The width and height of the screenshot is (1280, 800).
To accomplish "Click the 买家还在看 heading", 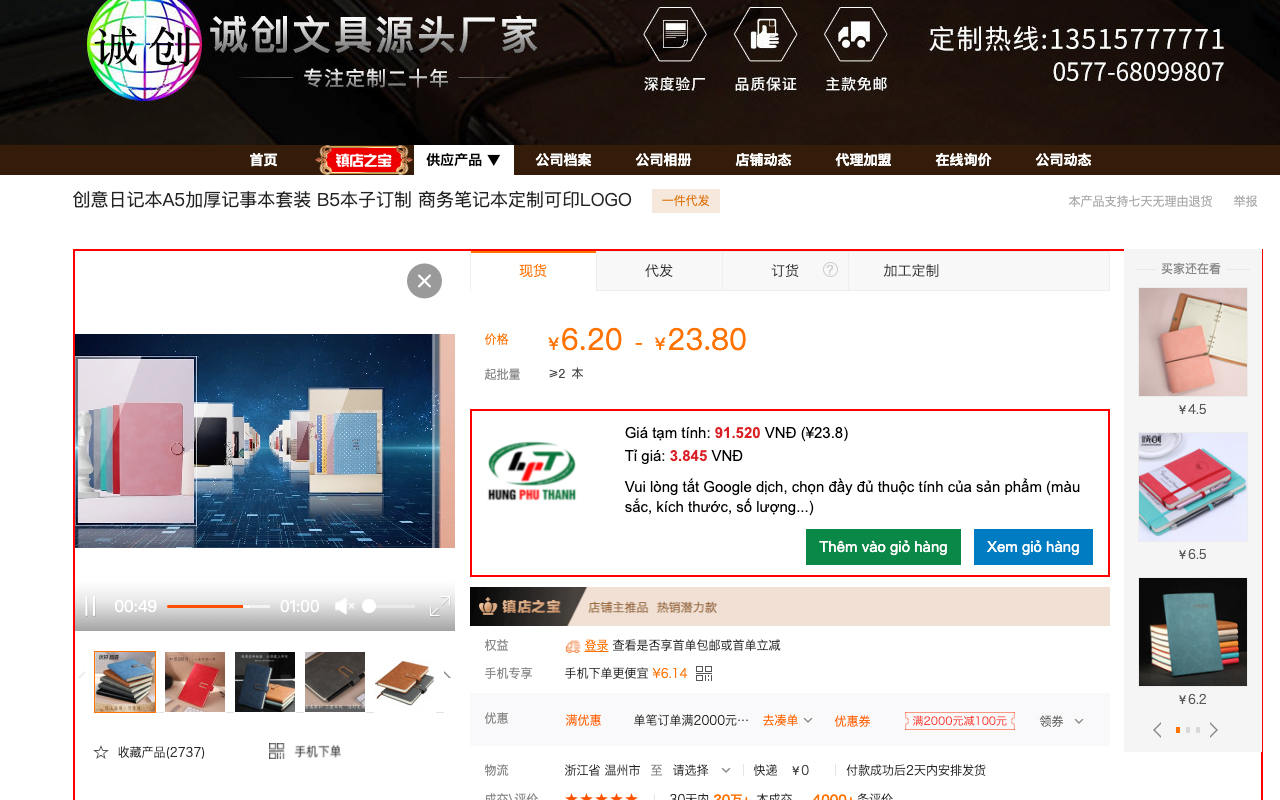I will pyautogui.click(x=1191, y=269).
